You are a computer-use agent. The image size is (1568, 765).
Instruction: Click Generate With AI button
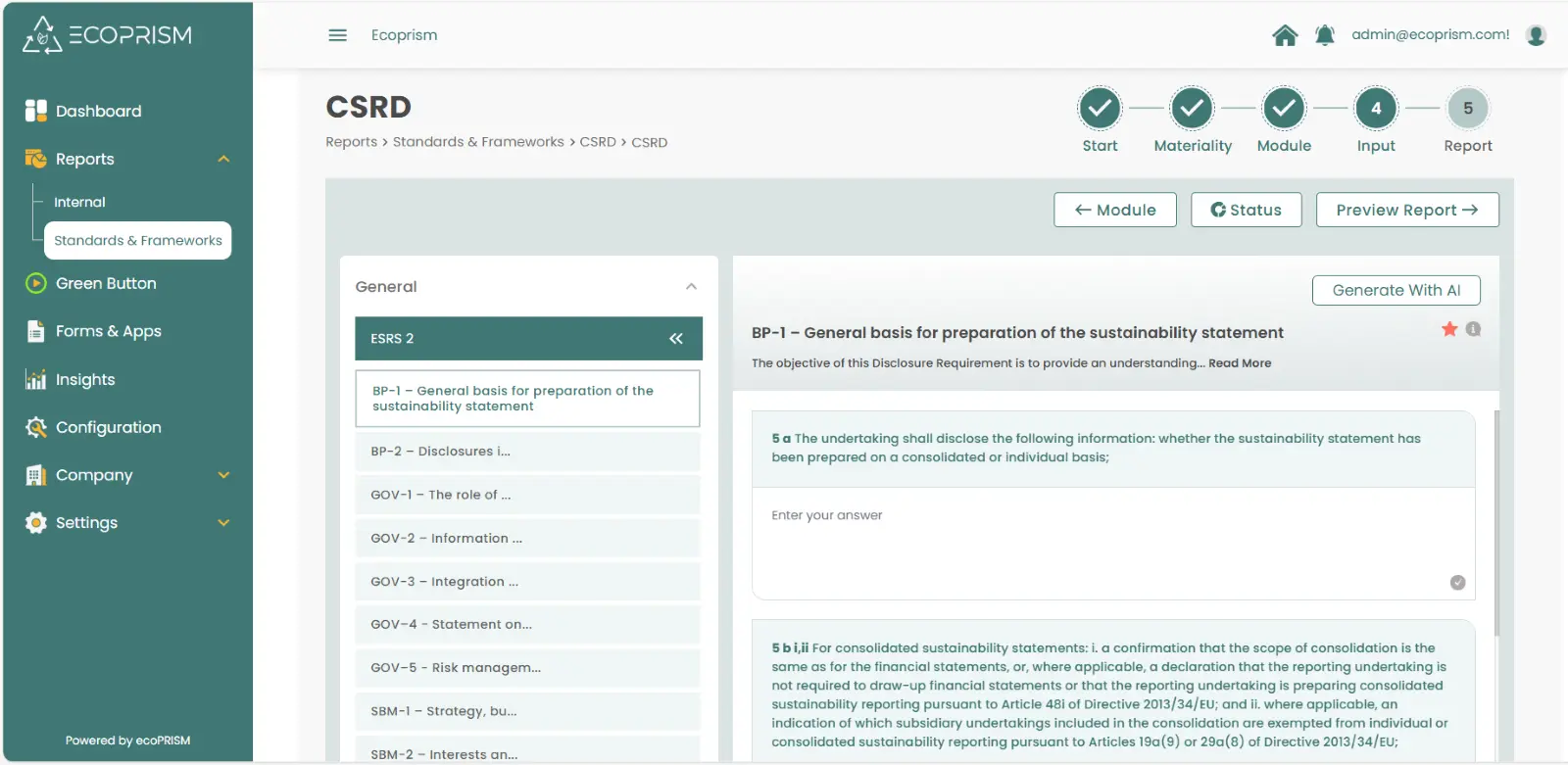1396,290
